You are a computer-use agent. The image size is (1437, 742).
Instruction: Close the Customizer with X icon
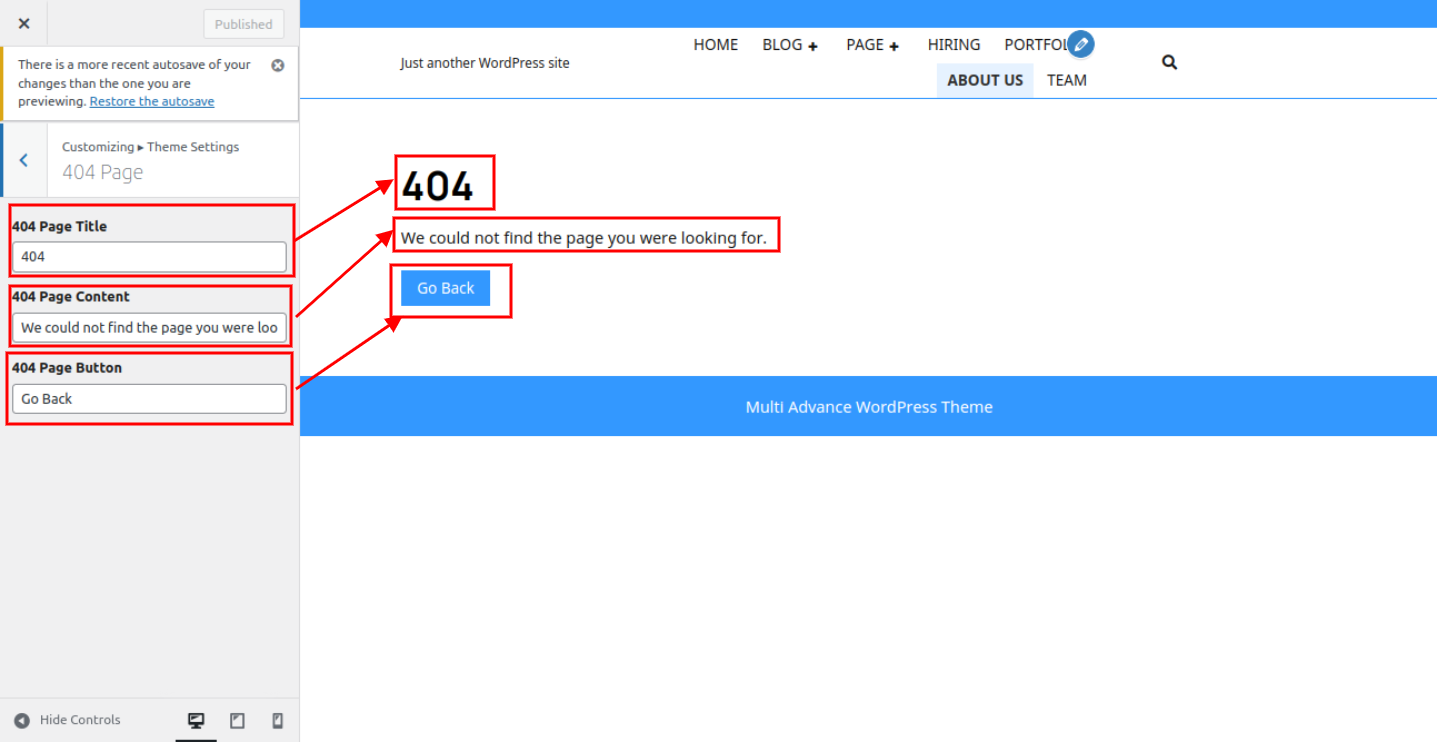pos(24,23)
